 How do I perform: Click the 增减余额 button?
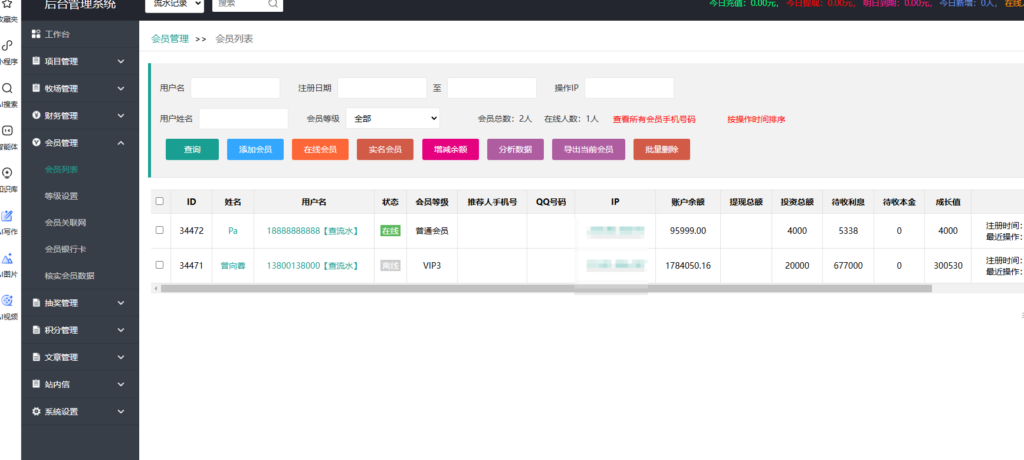click(x=451, y=150)
